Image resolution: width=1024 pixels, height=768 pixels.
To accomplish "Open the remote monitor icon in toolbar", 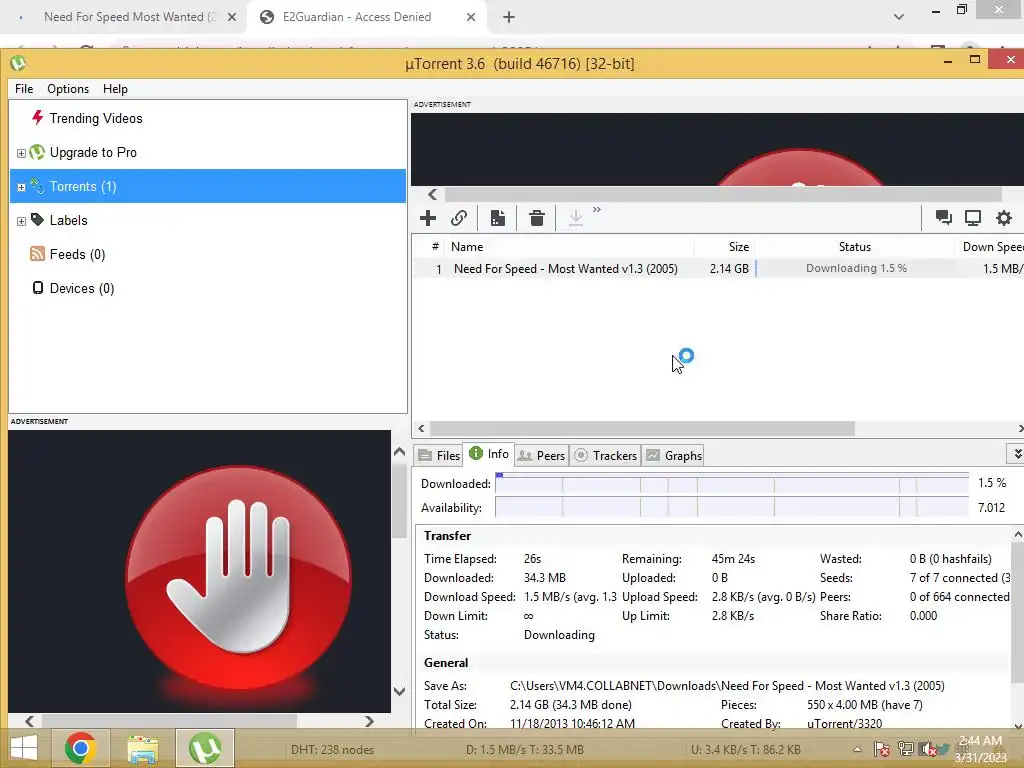I will pyautogui.click(x=973, y=218).
